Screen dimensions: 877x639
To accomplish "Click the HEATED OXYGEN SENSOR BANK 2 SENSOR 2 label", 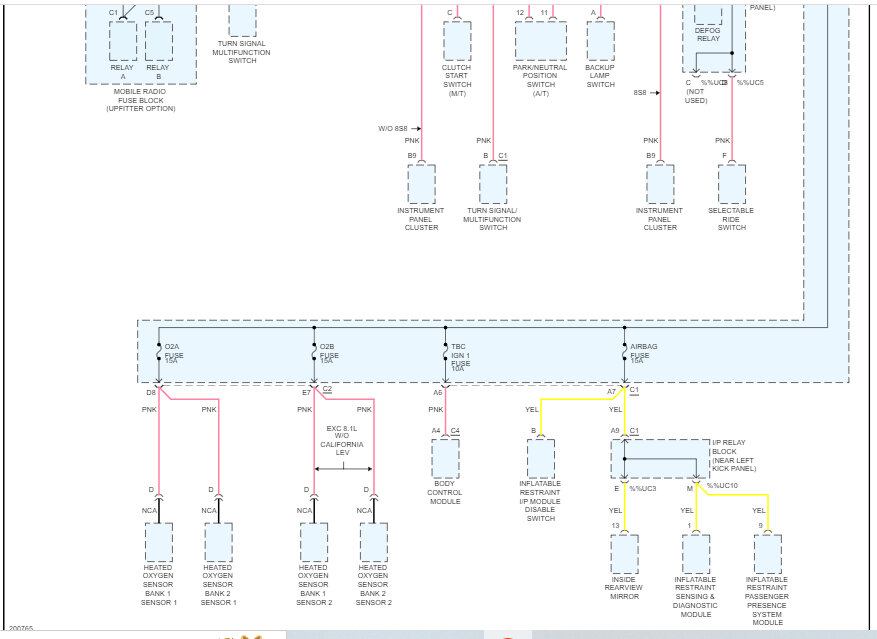I will pos(374,585).
